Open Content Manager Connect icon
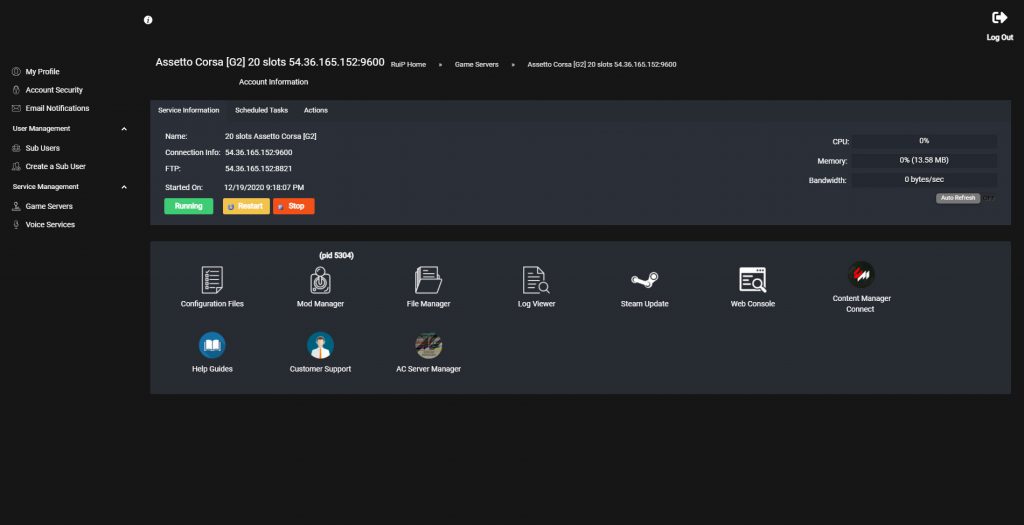This screenshot has width=1024, height=525. [x=861, y=275]
